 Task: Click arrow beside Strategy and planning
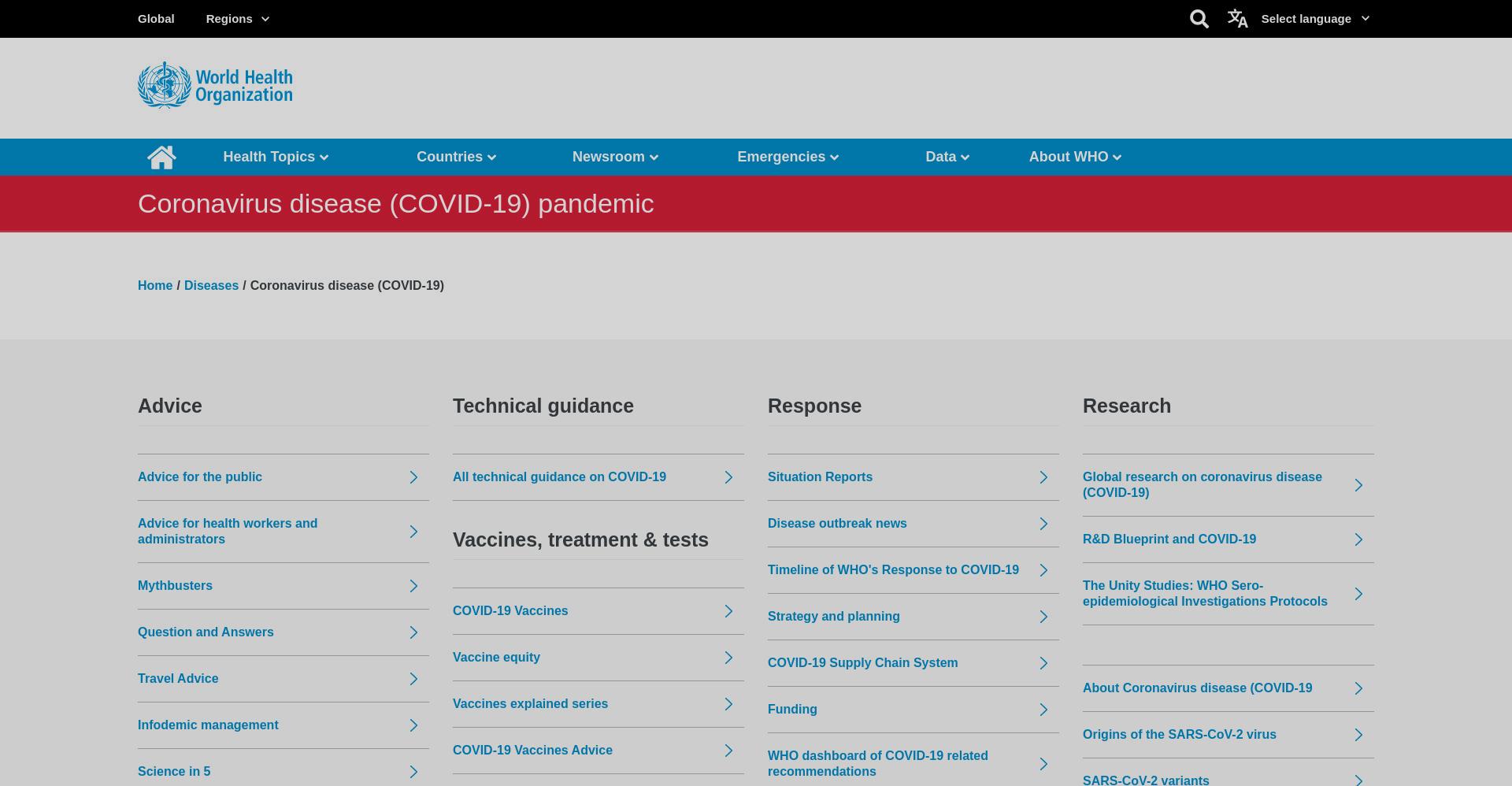click(1043, 617)
